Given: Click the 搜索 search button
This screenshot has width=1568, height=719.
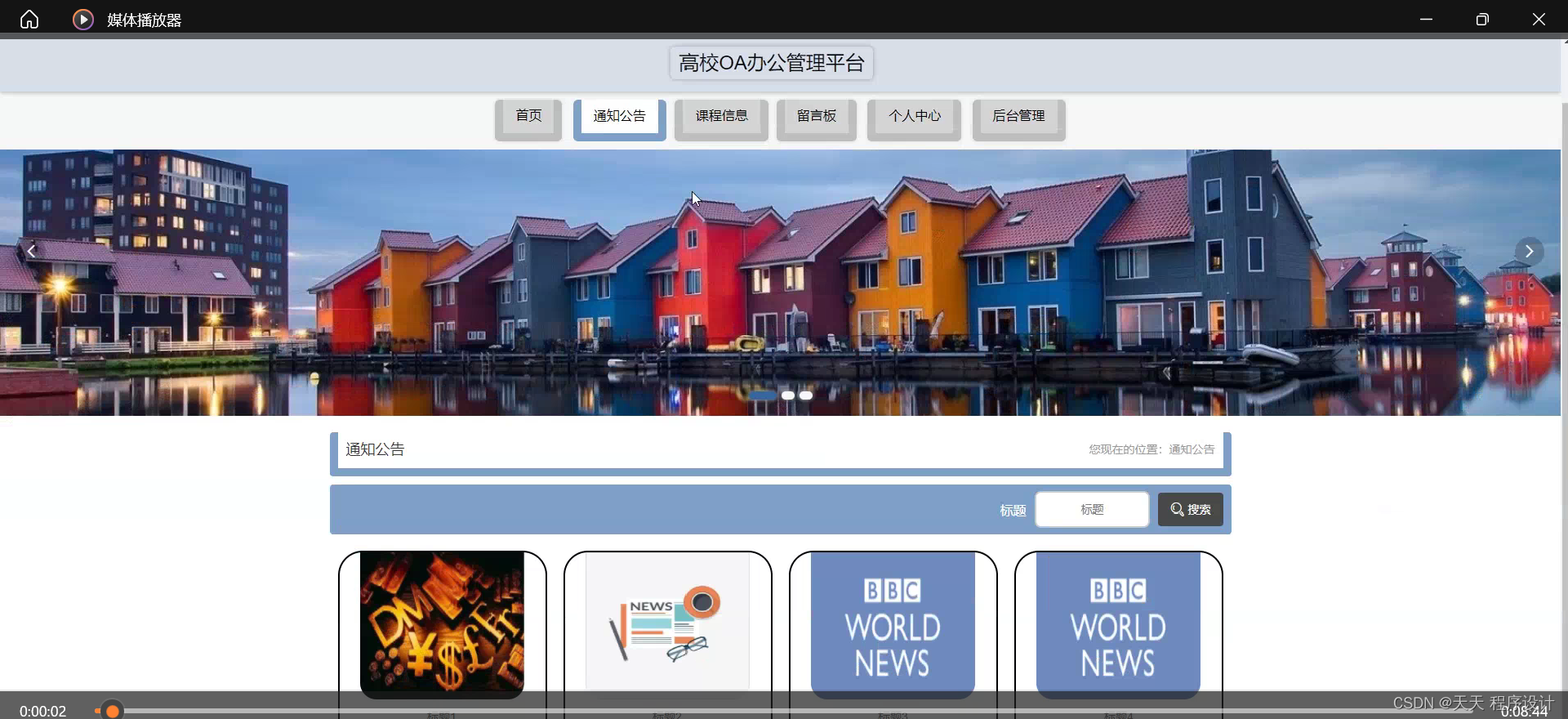Looking at the screenshot, I should pos(1190,509).
